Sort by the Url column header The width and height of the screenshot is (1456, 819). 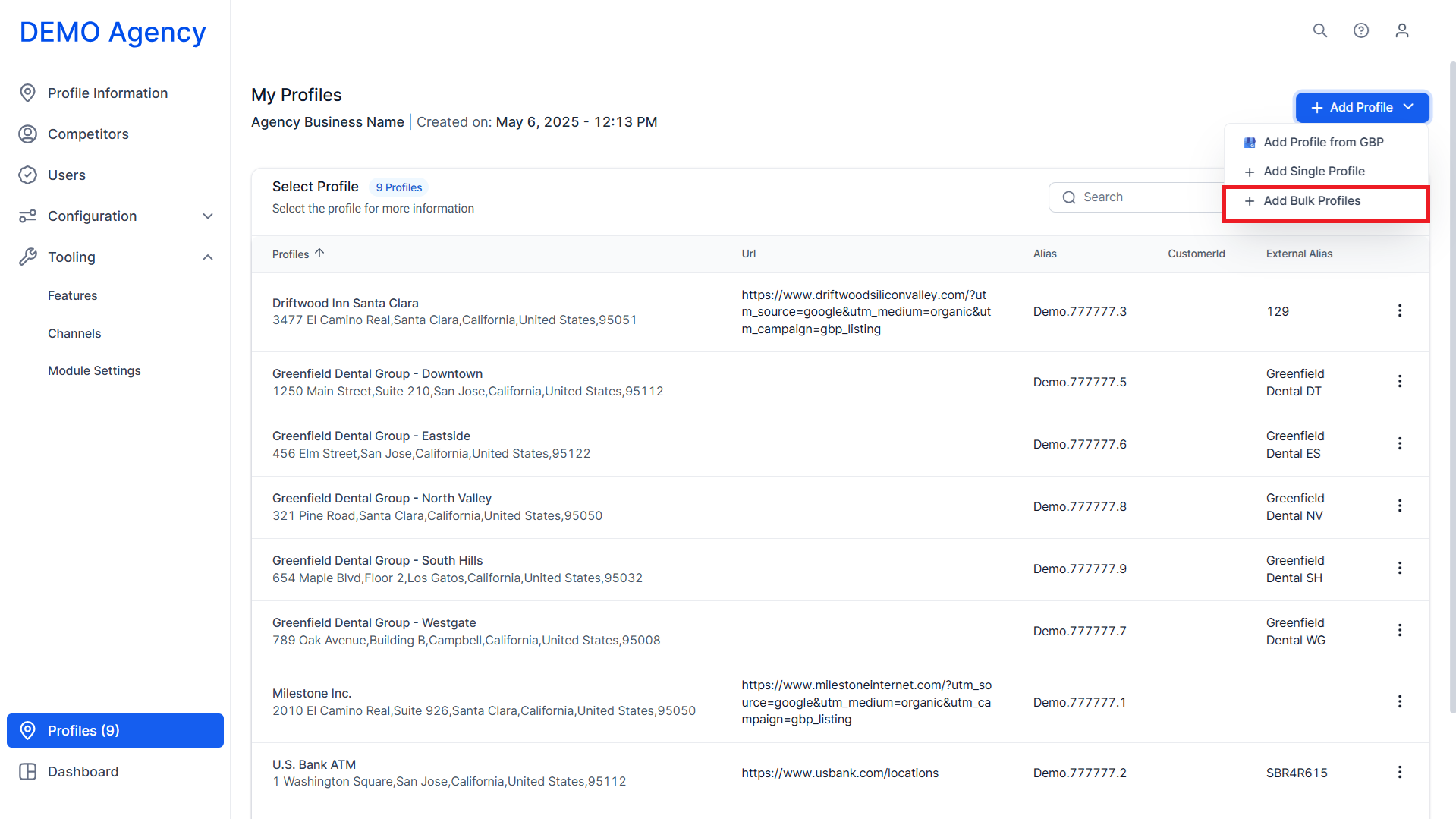749,254
